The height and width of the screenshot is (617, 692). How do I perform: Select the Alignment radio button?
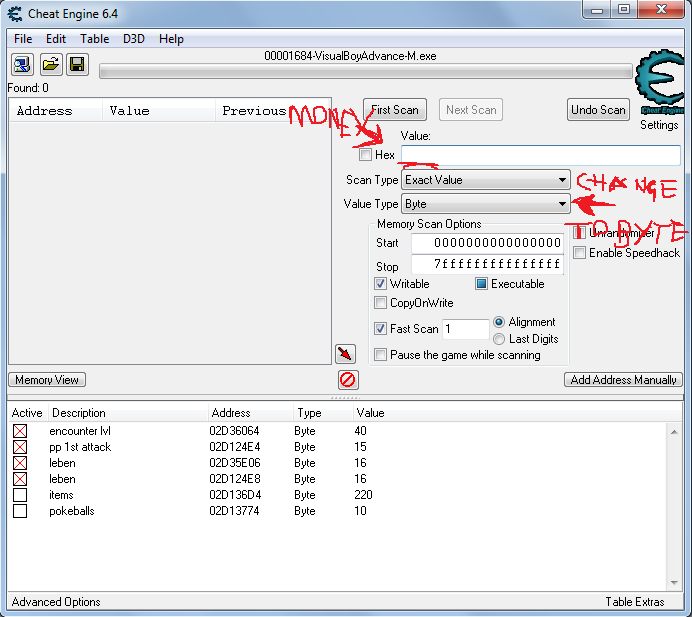[499, 322]
